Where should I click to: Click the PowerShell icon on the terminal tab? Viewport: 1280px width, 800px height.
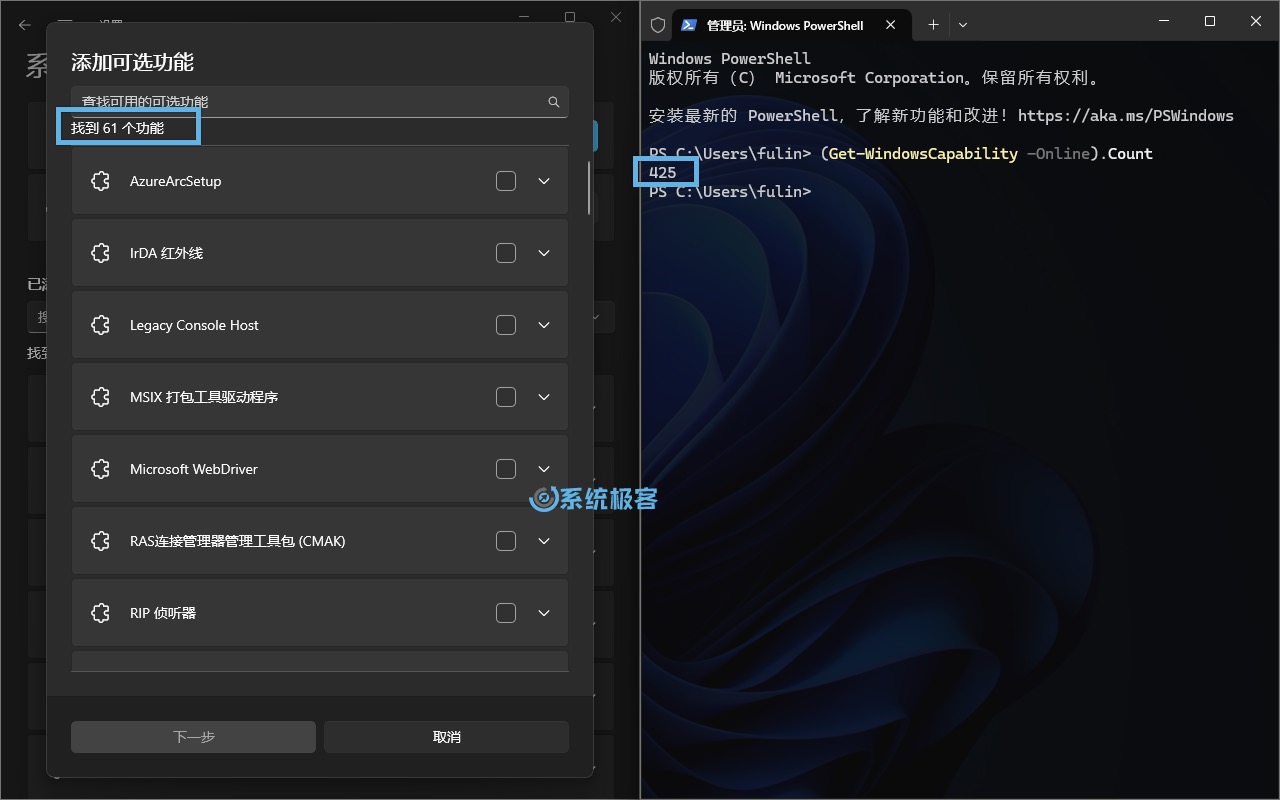click(689, 25)
